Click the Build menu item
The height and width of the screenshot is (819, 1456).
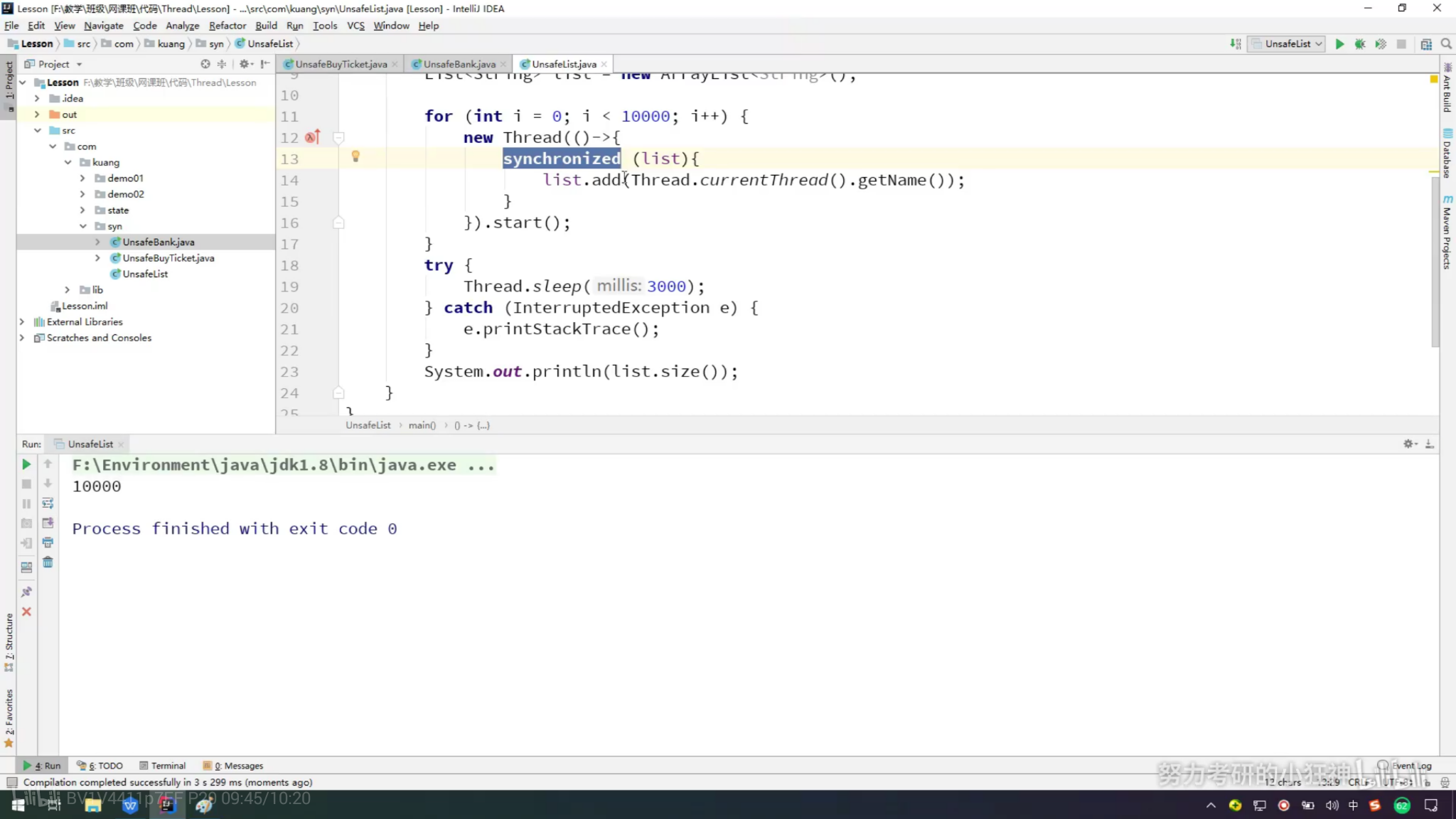[x=265, y=25]
